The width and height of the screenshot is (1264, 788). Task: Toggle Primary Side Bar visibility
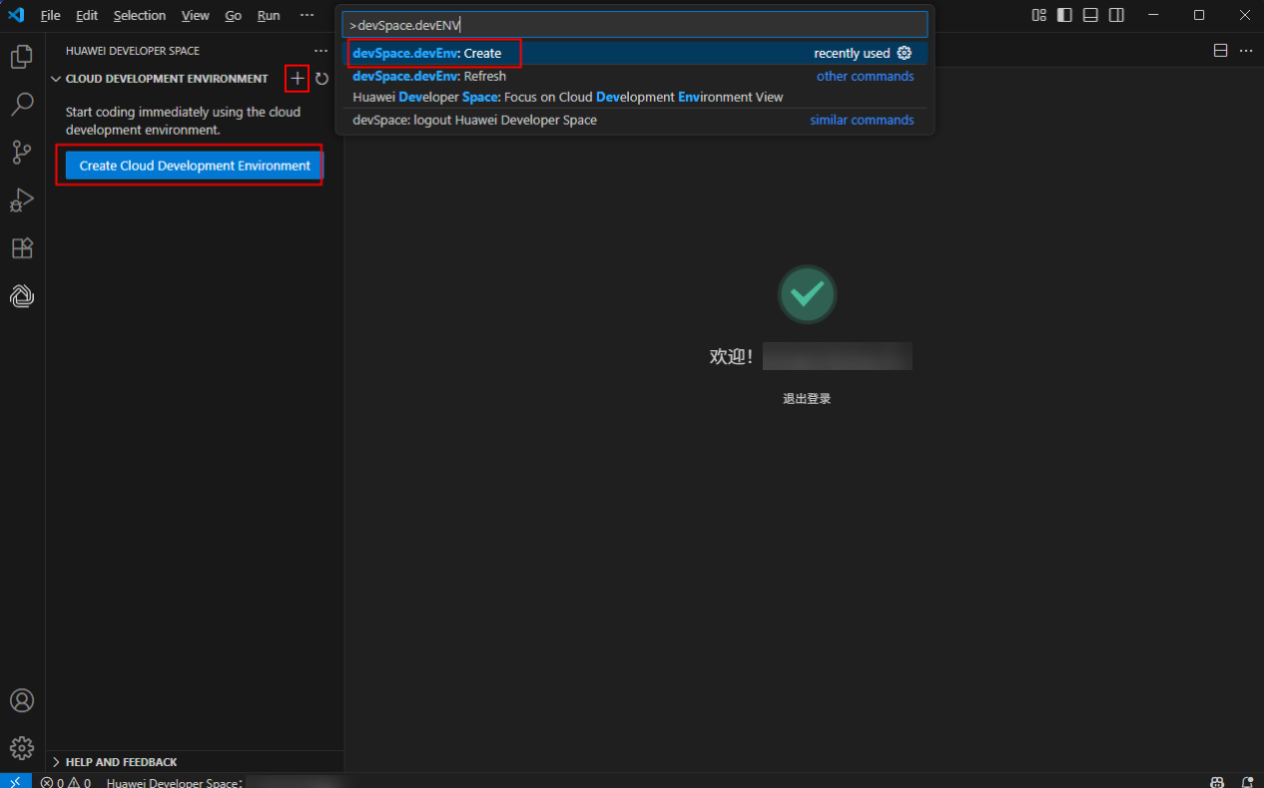[1065, 15]
